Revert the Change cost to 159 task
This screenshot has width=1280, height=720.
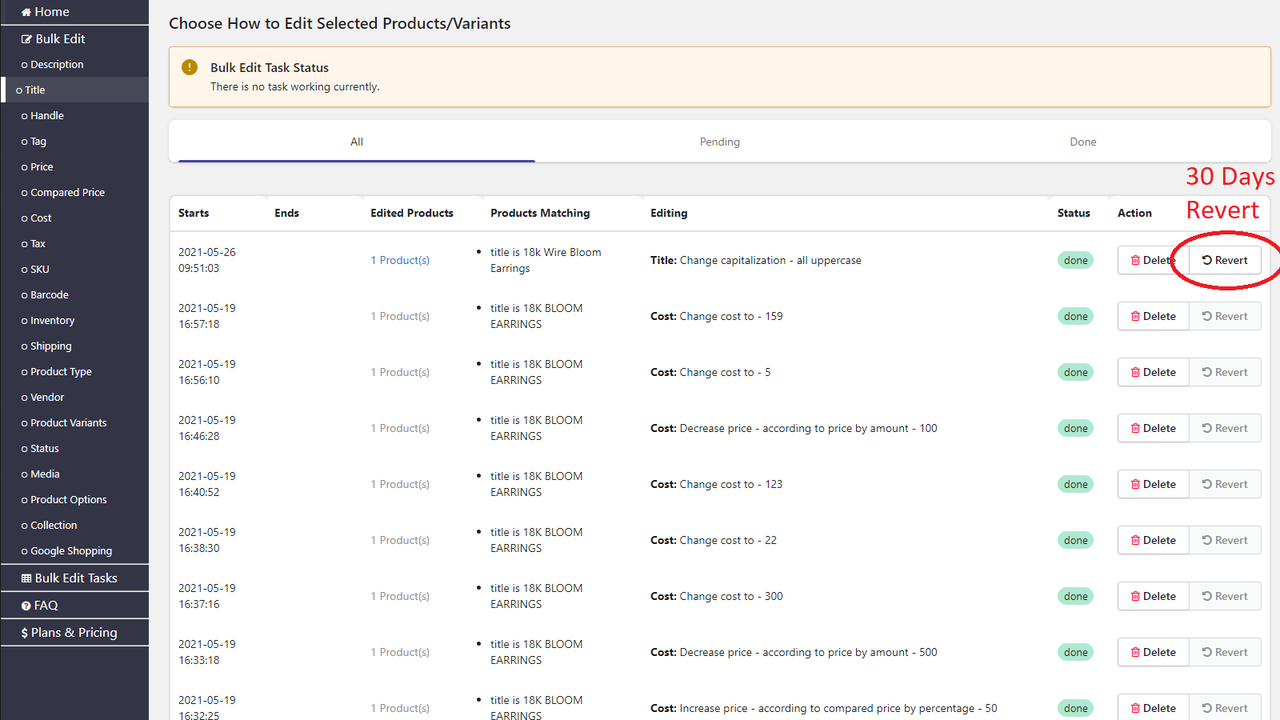pyautogui.click(x=1225, y=316)
